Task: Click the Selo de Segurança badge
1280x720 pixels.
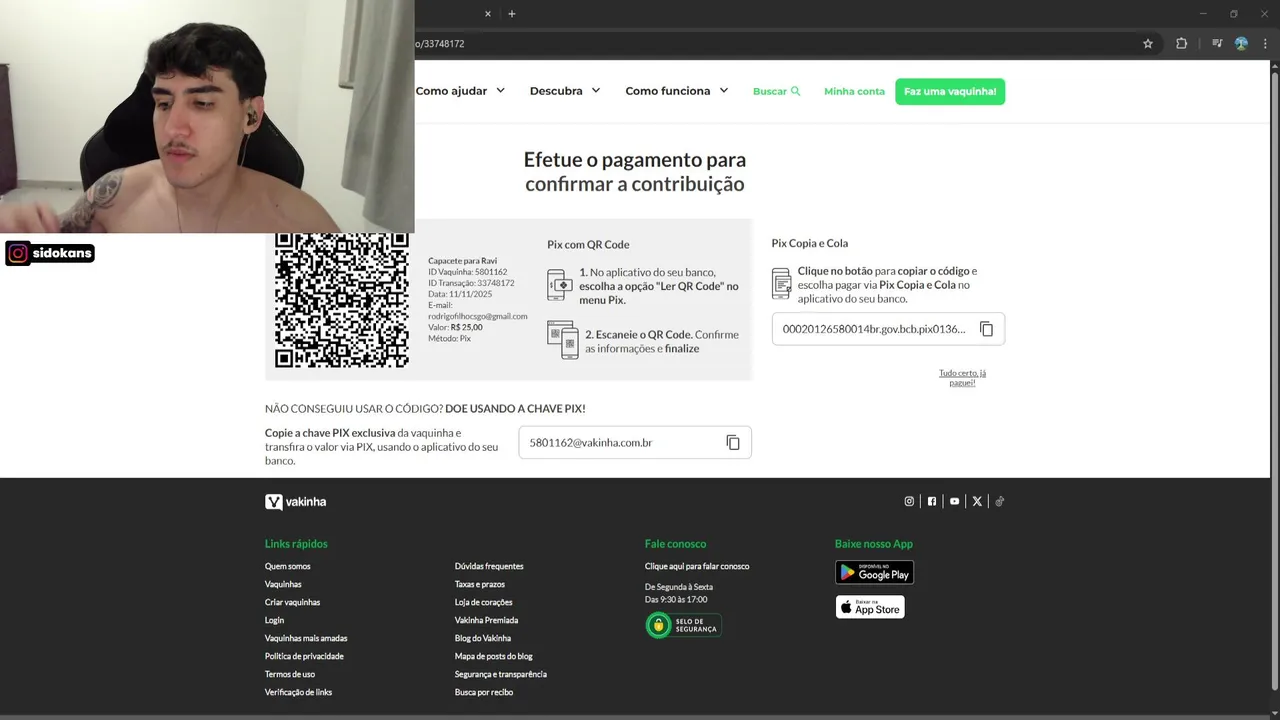Action: point(683,625)
